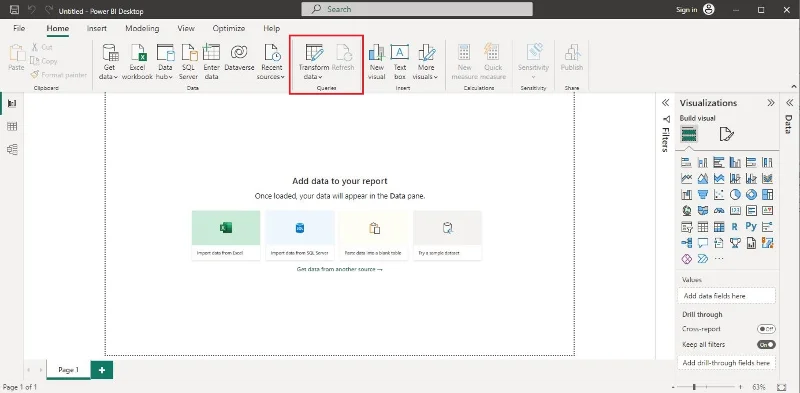Click the Filters pane funnel icon
800x393 pixels.
point(666,119)
